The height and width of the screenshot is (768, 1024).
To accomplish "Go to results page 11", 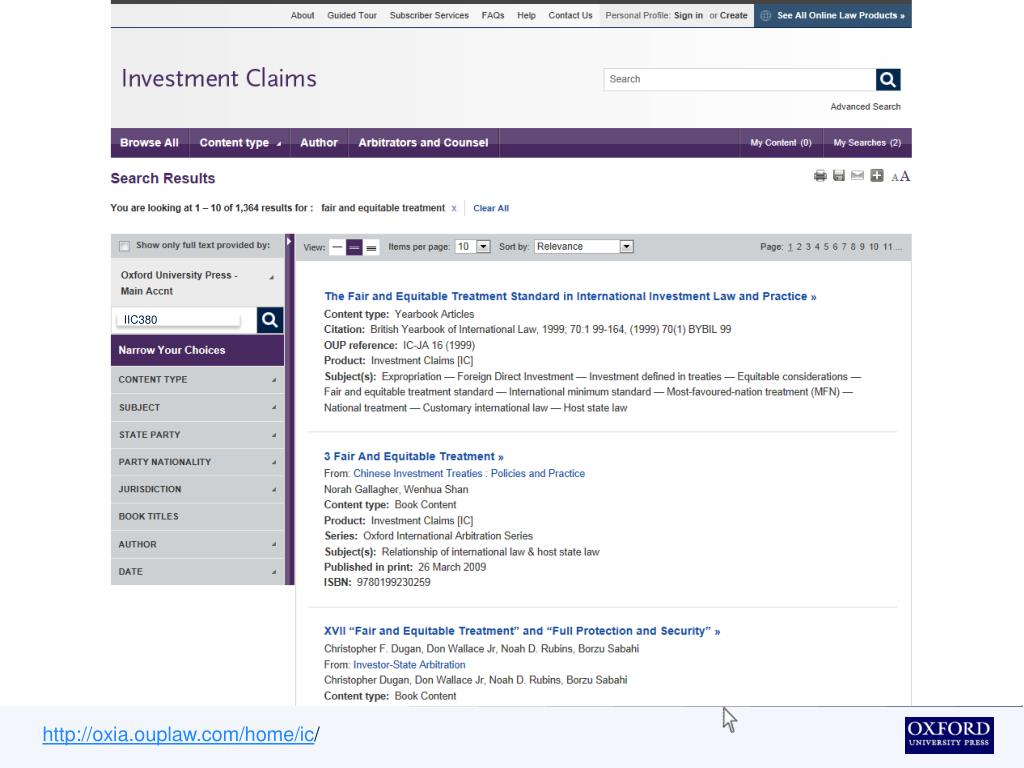I will [x=888, y=247].
